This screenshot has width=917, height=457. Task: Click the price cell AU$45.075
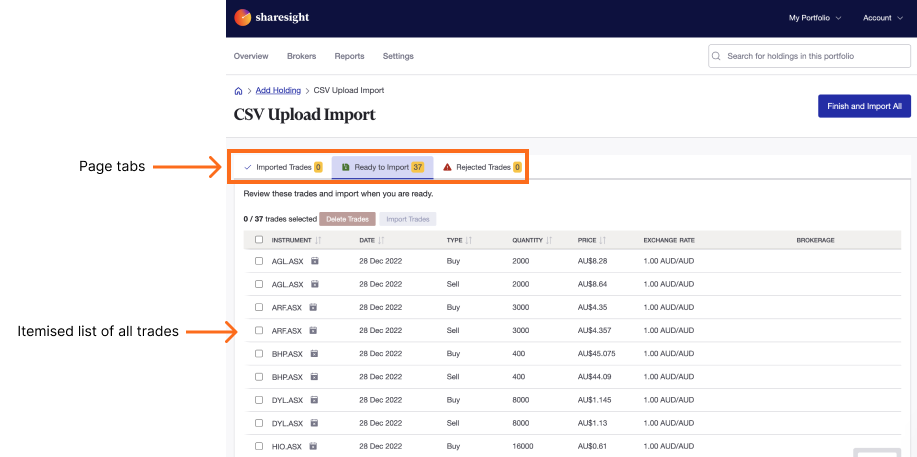coord(596,354)
